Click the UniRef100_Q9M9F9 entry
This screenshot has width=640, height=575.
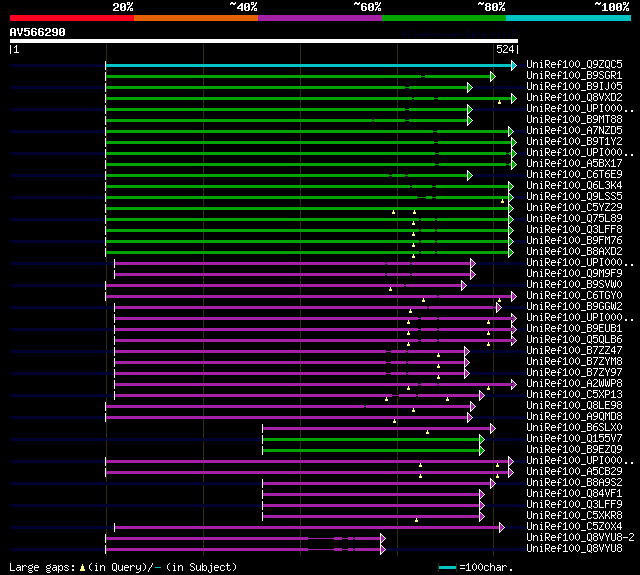[x=574, y=274]
